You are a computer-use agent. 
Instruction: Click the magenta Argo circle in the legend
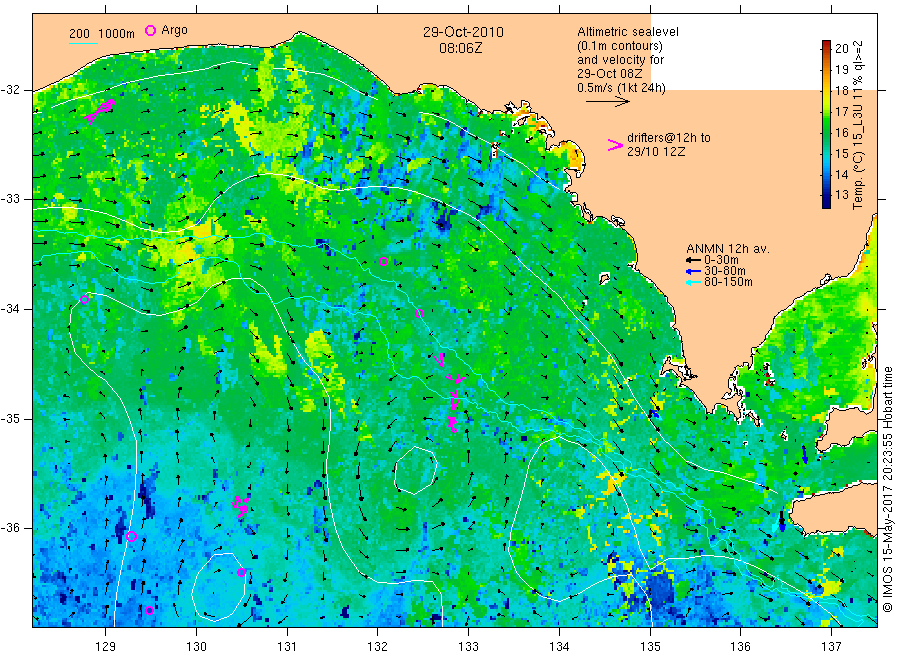[150, 30]
